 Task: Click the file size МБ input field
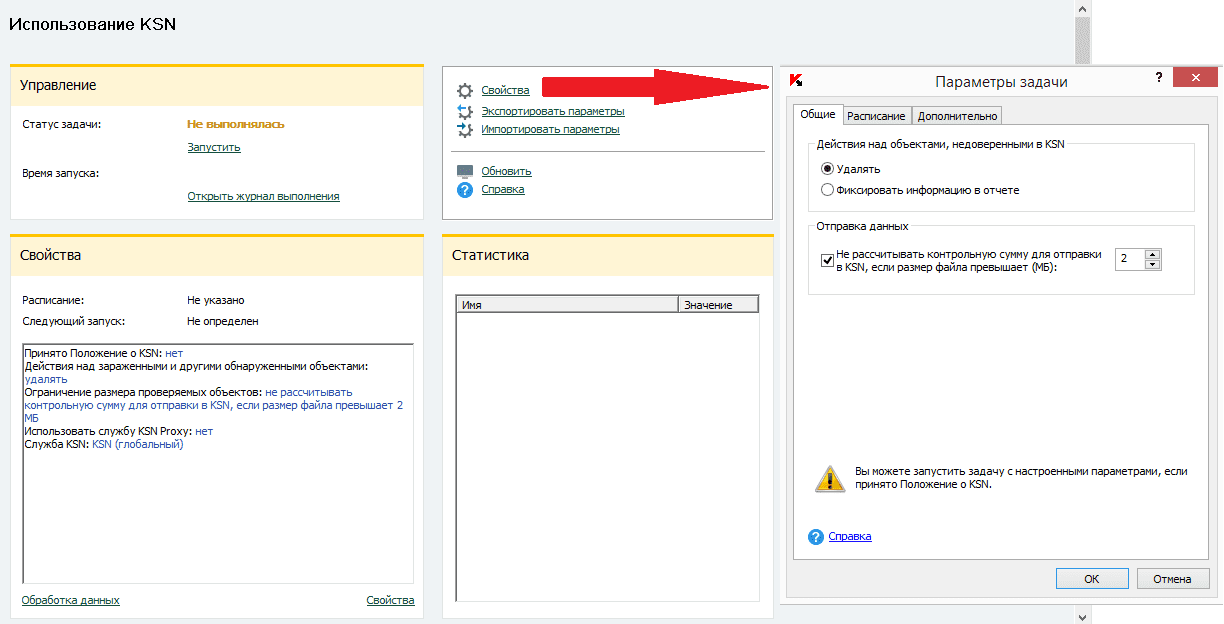coord(1130,259)
